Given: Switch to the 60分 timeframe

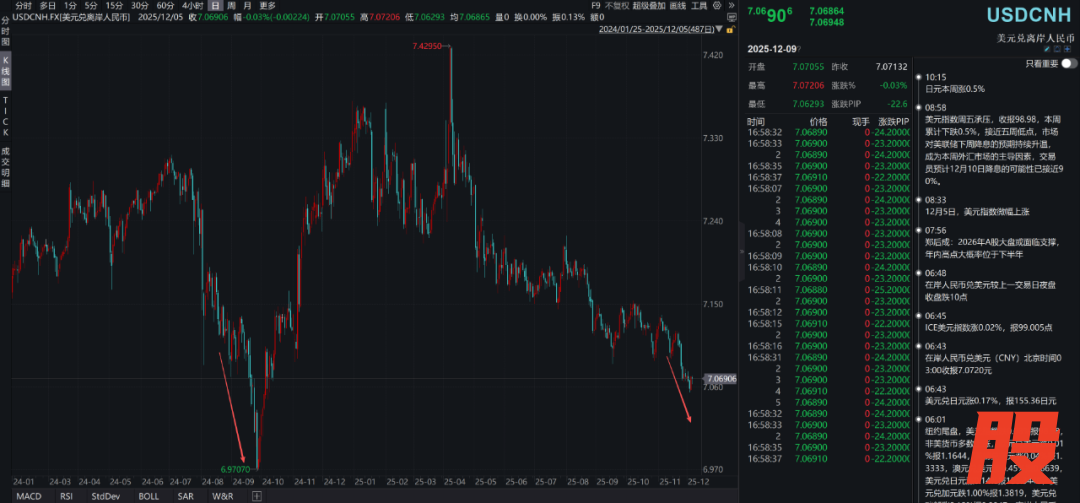Looking at the screenshot, I should click(166, 6).
